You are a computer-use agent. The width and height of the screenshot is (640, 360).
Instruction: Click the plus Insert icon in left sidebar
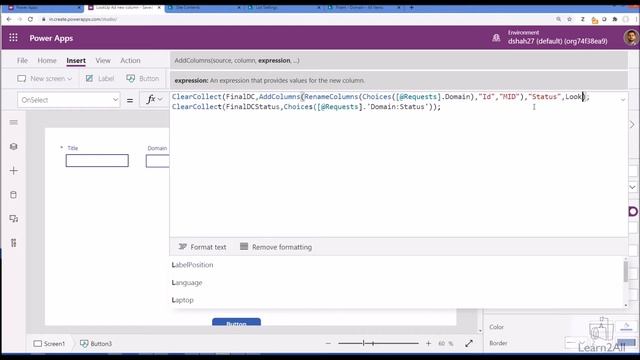(13, 171)
